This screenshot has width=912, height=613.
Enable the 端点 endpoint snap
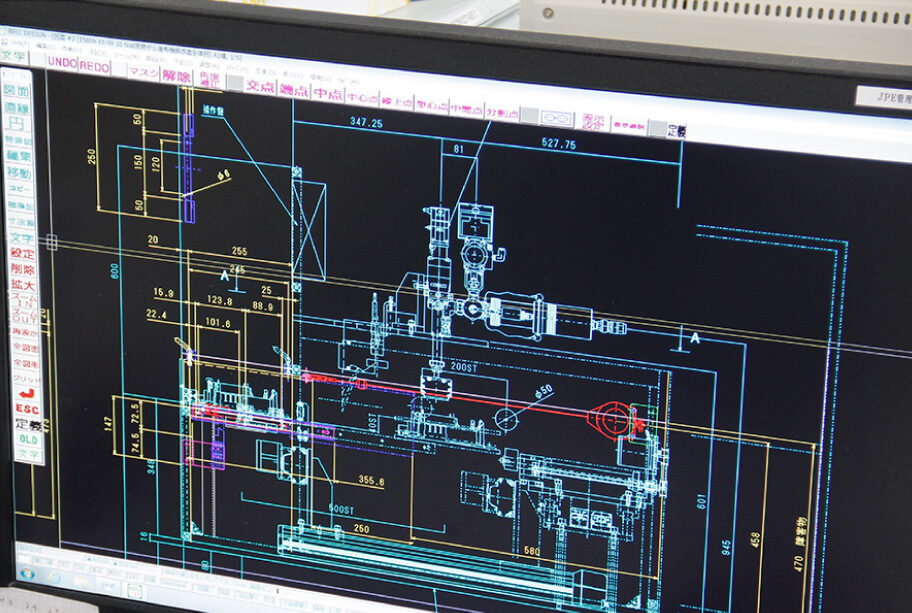click(x=294, y=91)
